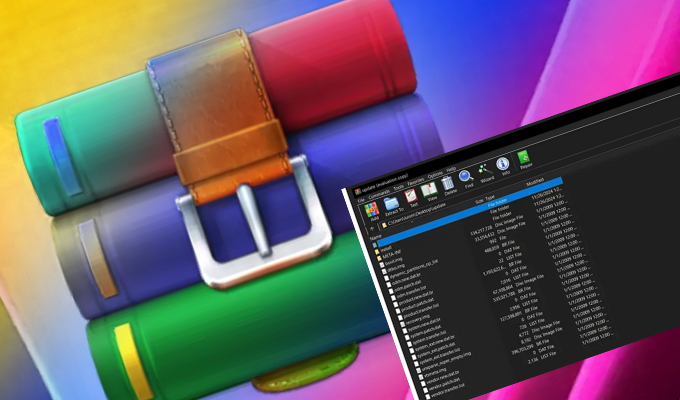This screenshot has height=400, width=680.
Task: Select the system.new.dat.br file
Action: (425, 323)
